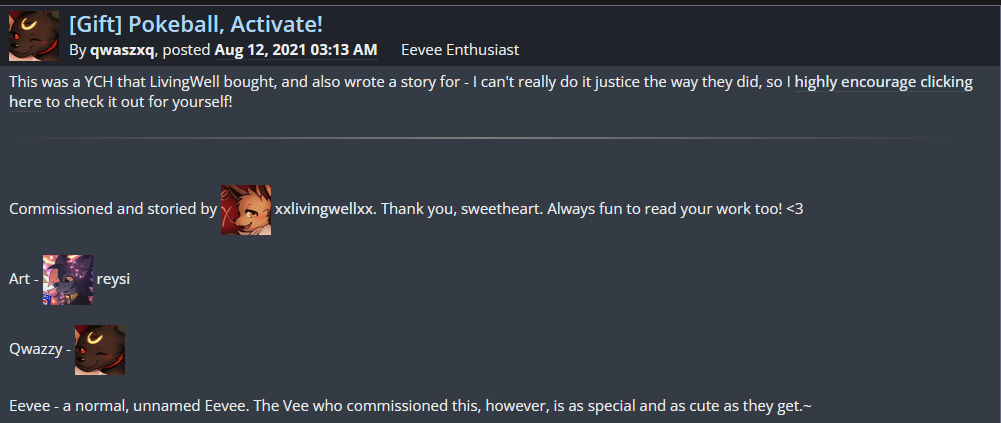Image resolution: width=1001 pixels, height=423 pixels.
Task: Click the "Art -" credit label
Action: click(24, 279)
